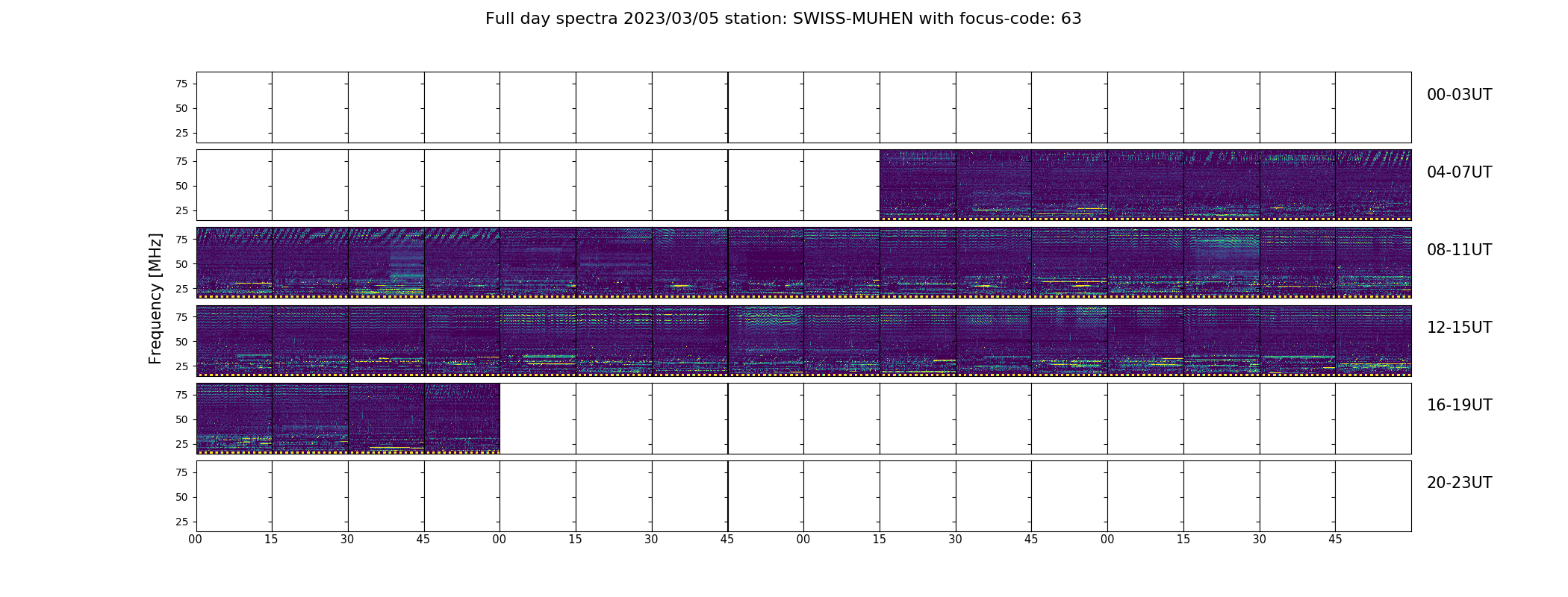
Task: Click the 50 tick label in the 08-11UT row
Action: (181, 264)
